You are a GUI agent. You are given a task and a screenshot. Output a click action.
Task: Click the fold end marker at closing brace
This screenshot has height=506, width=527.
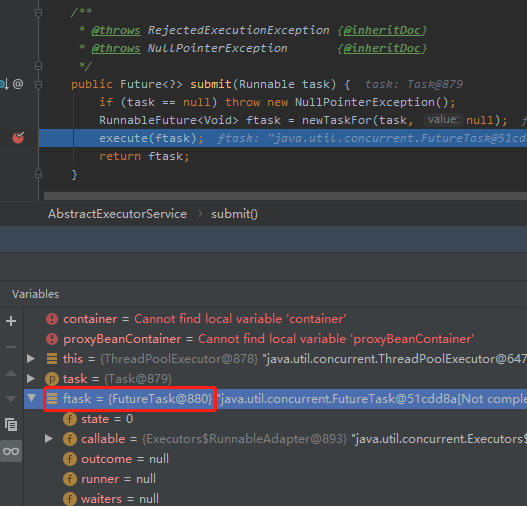click(38, 174)
